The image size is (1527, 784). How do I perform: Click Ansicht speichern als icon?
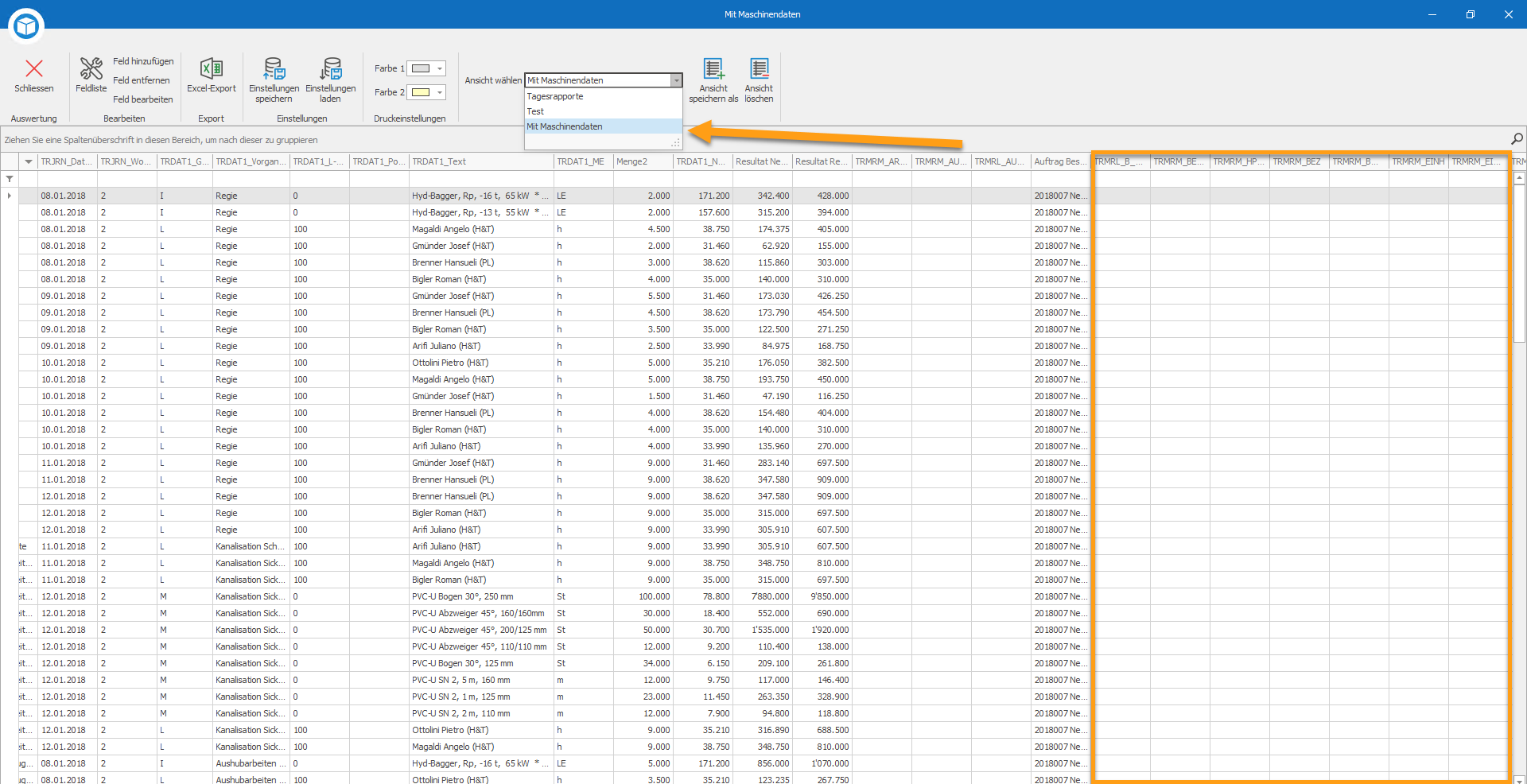[713, 68]
